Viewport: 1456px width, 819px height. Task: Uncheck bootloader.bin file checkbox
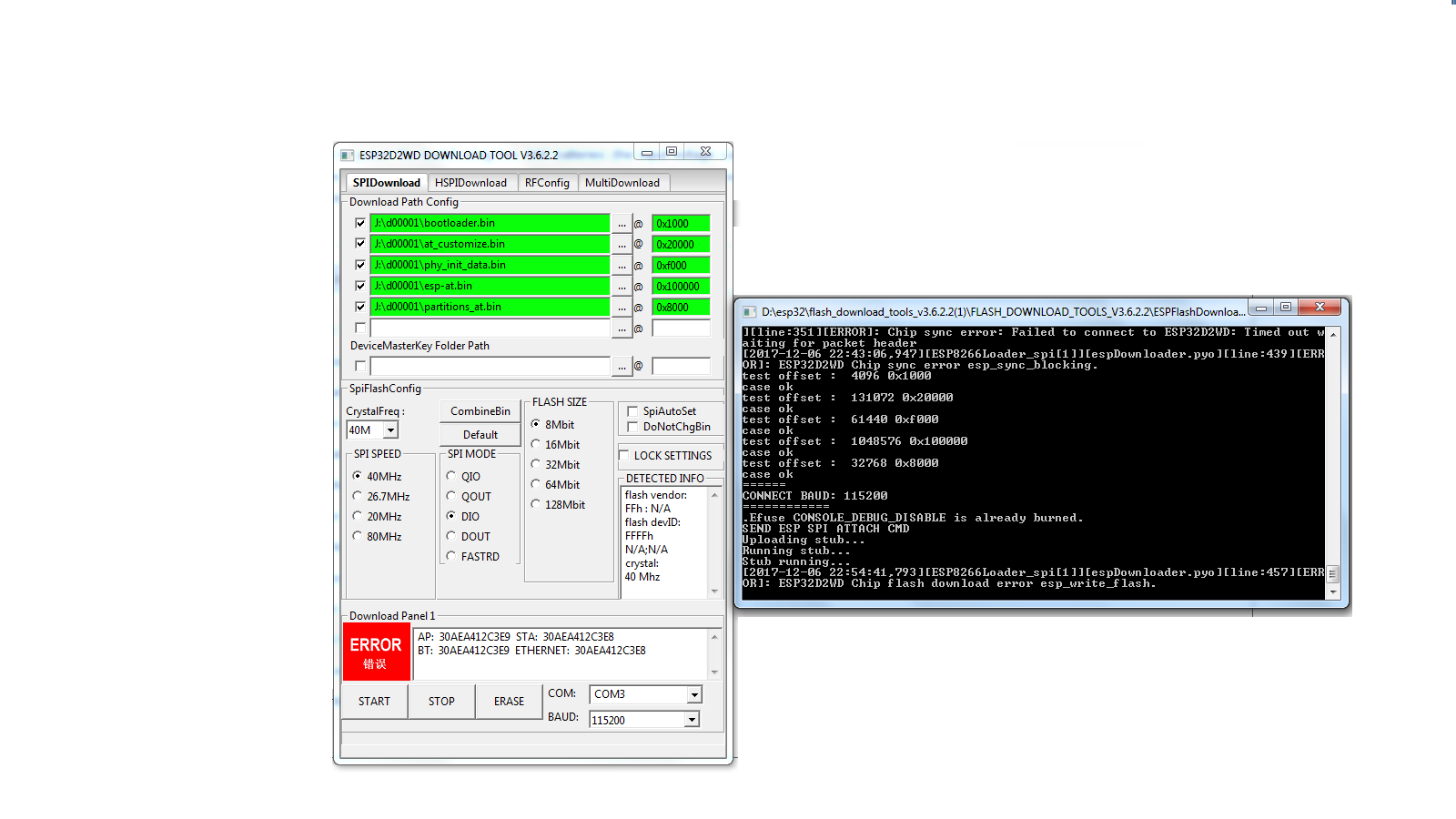360,223
